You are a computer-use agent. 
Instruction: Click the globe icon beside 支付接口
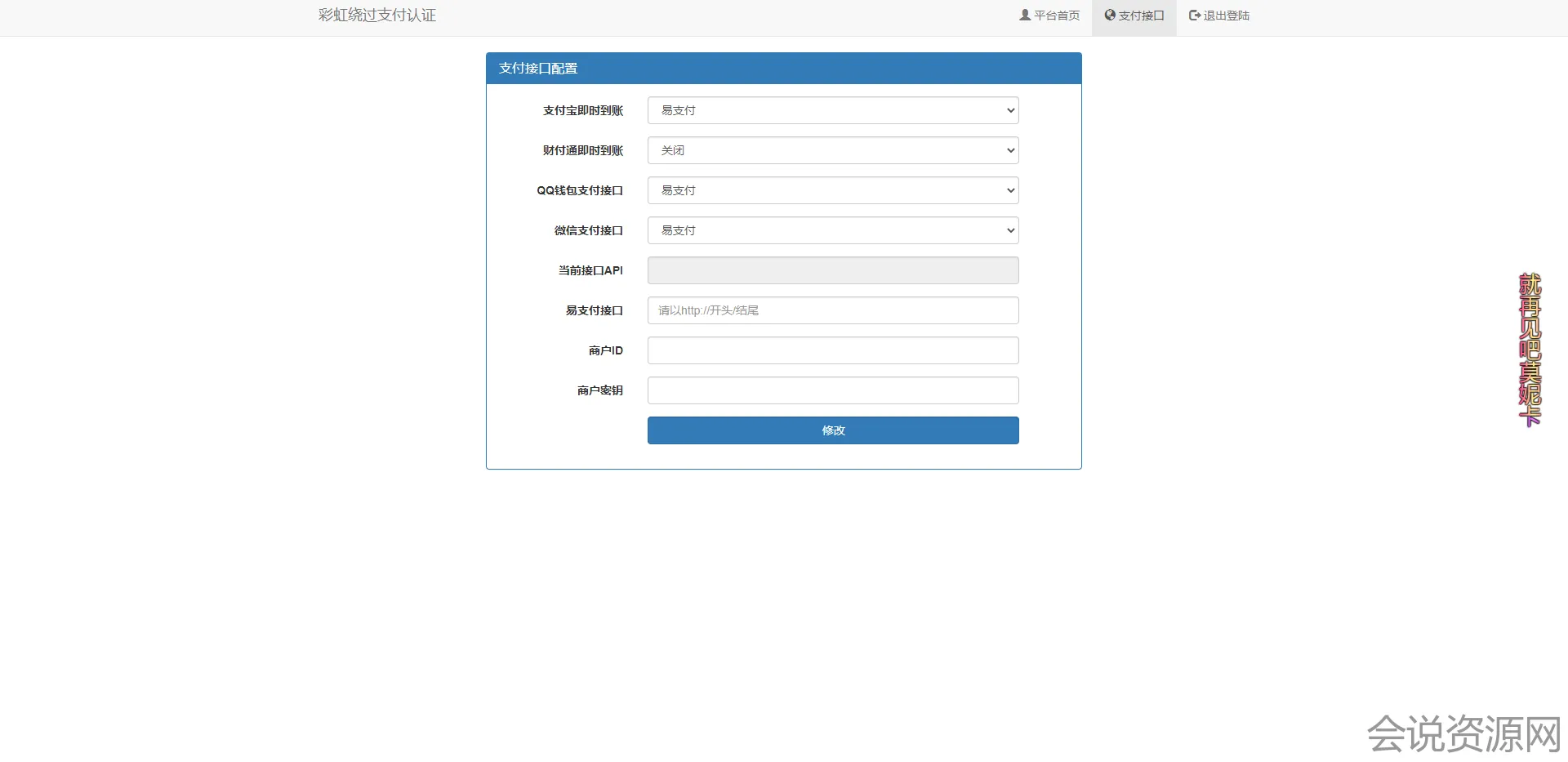[1110, 15]
